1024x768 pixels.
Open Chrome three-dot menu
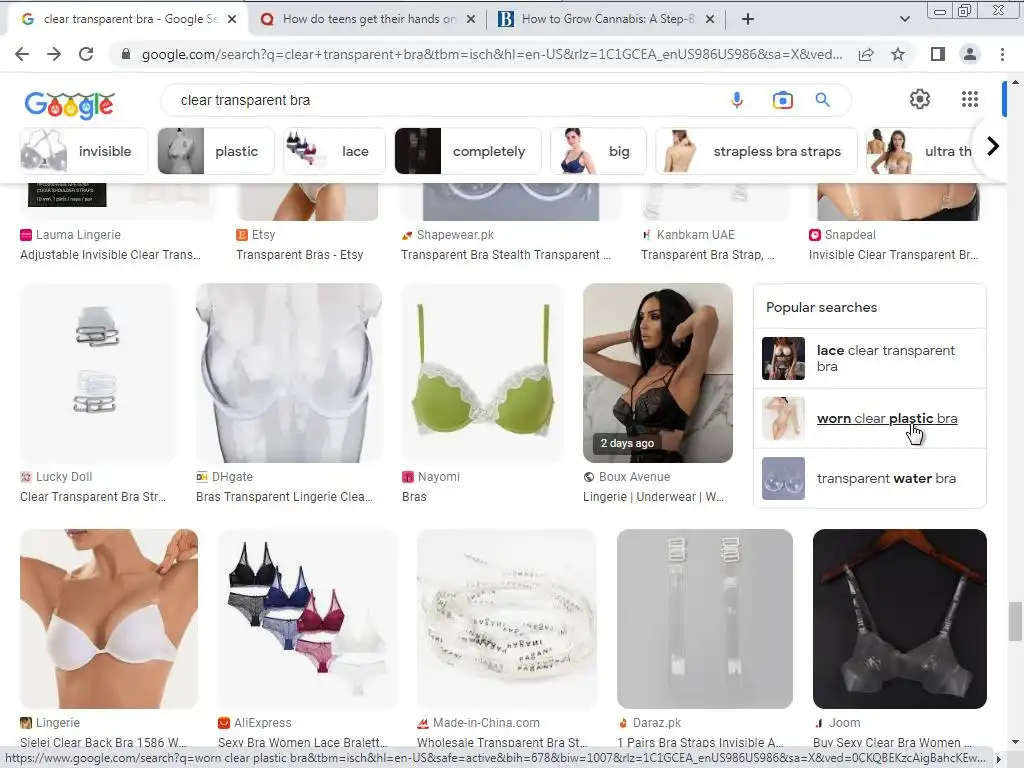[1002, 54]
